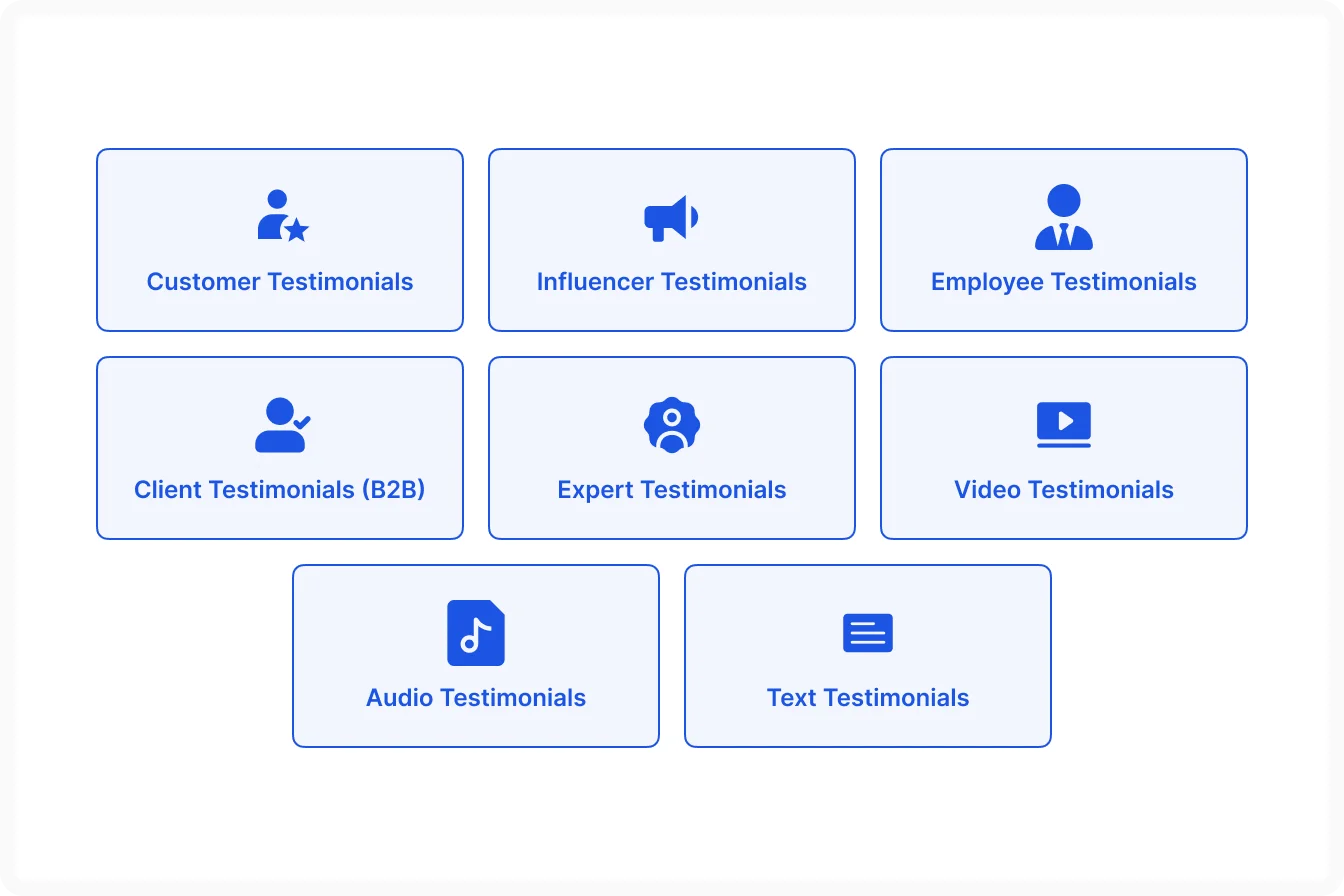Click the person with star Customer Testimonials icon

coord(280,213)
